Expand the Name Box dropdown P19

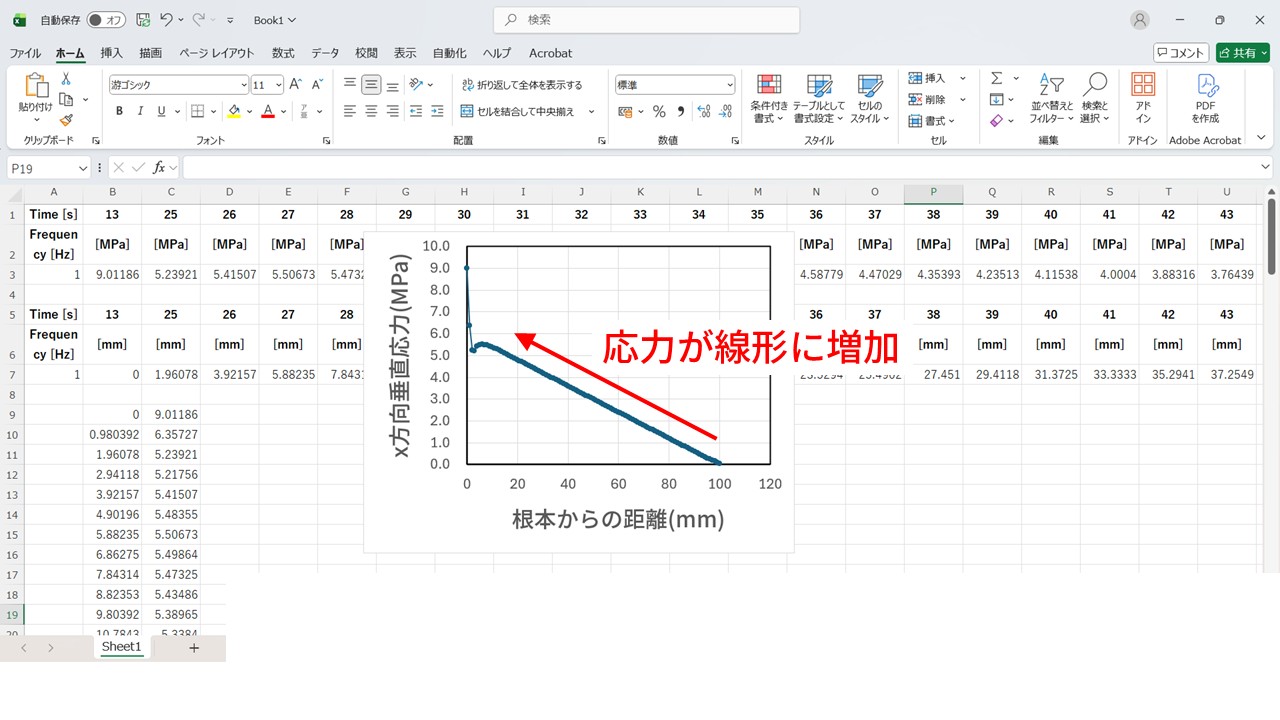coord(81,169)
